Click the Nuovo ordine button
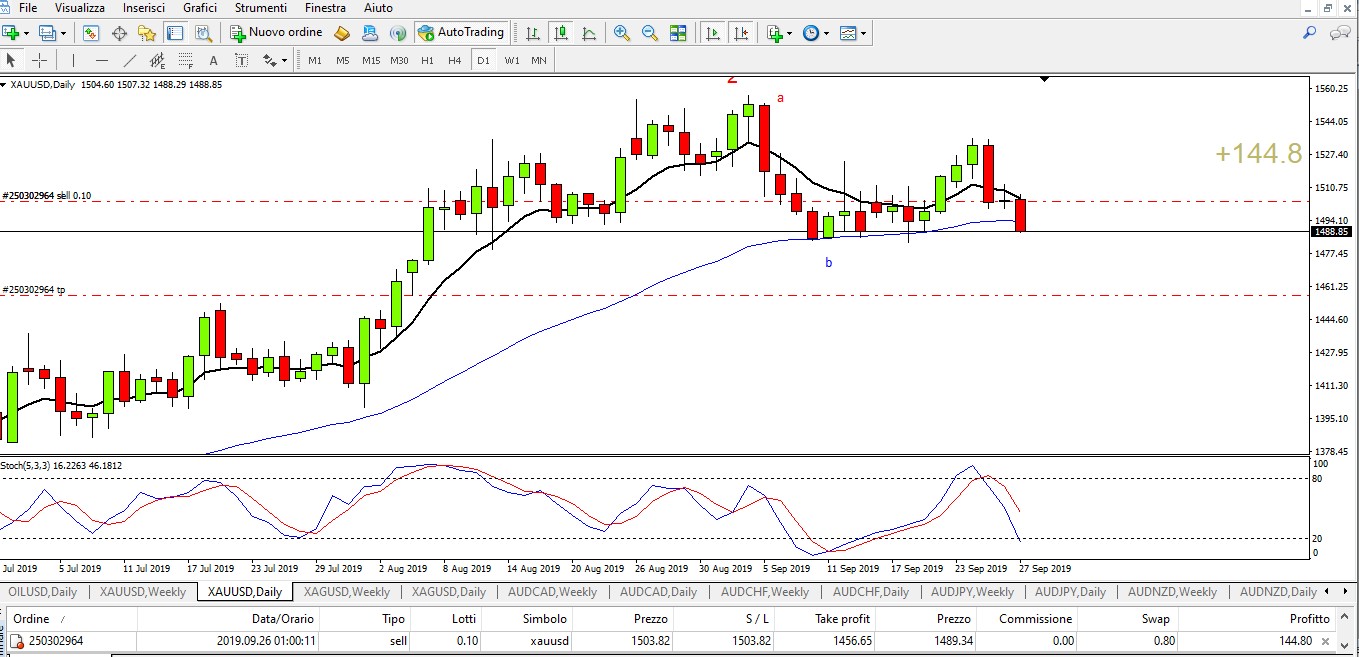Image resolution: width=1359 pixels, height=657 pixels. coord(276,32)
